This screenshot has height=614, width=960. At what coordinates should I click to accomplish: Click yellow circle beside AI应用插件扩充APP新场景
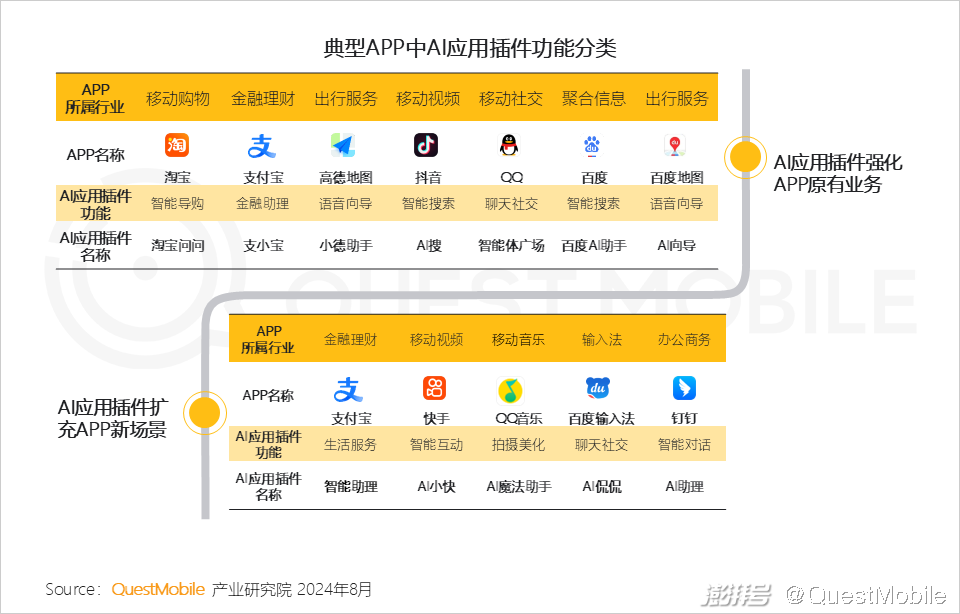205,413
